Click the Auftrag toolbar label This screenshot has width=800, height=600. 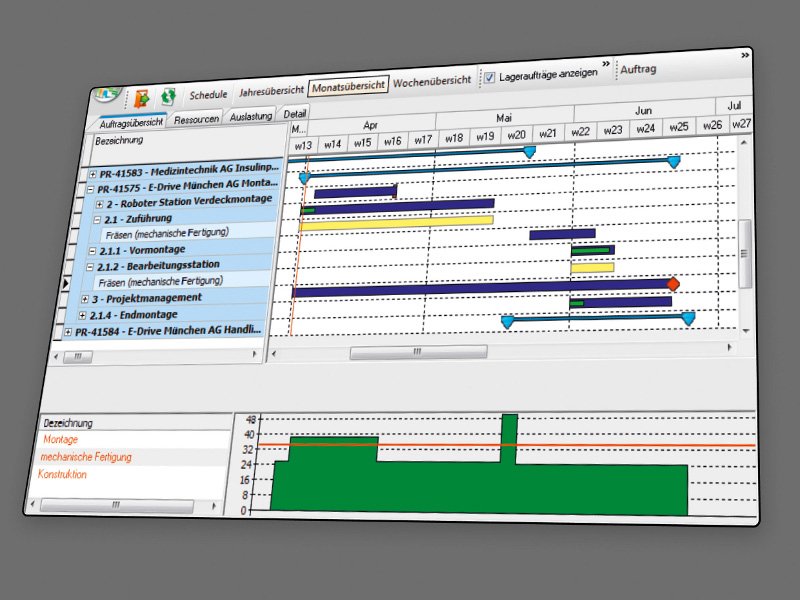[638, 69]
